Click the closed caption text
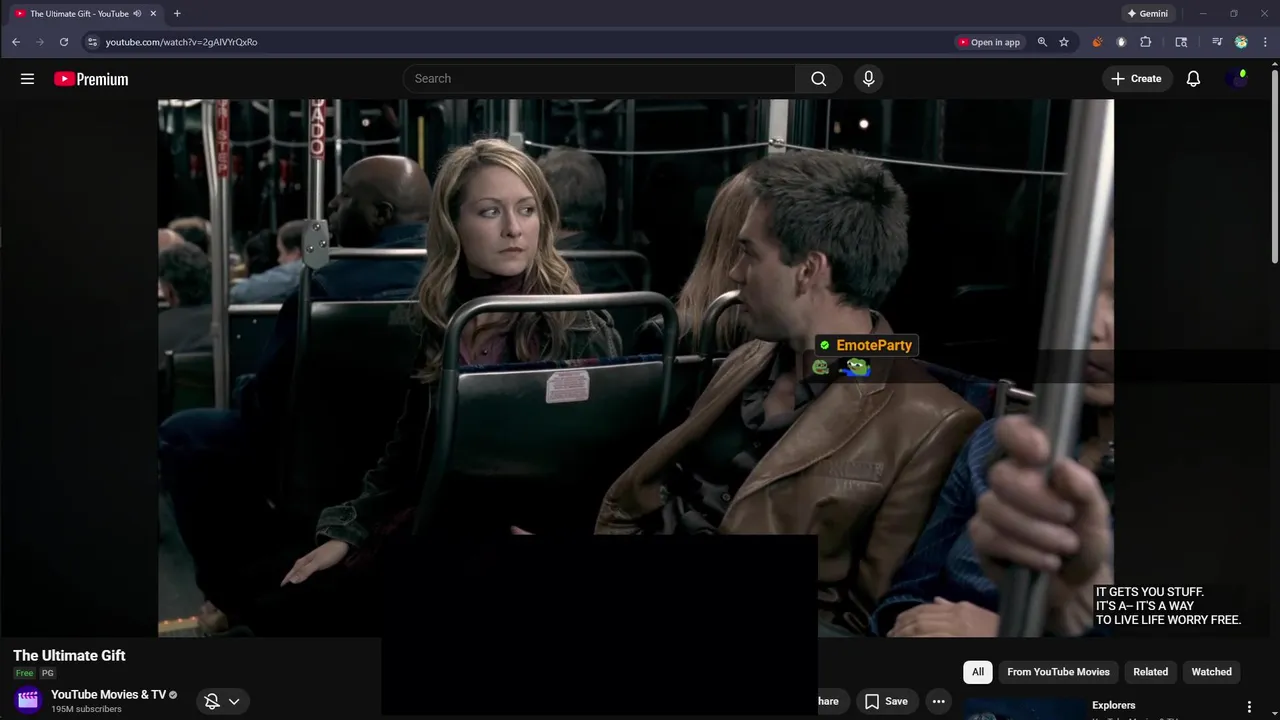The height and width of the screenshot is (720, 1280). pyautogui.click(x=1168, y=606)
